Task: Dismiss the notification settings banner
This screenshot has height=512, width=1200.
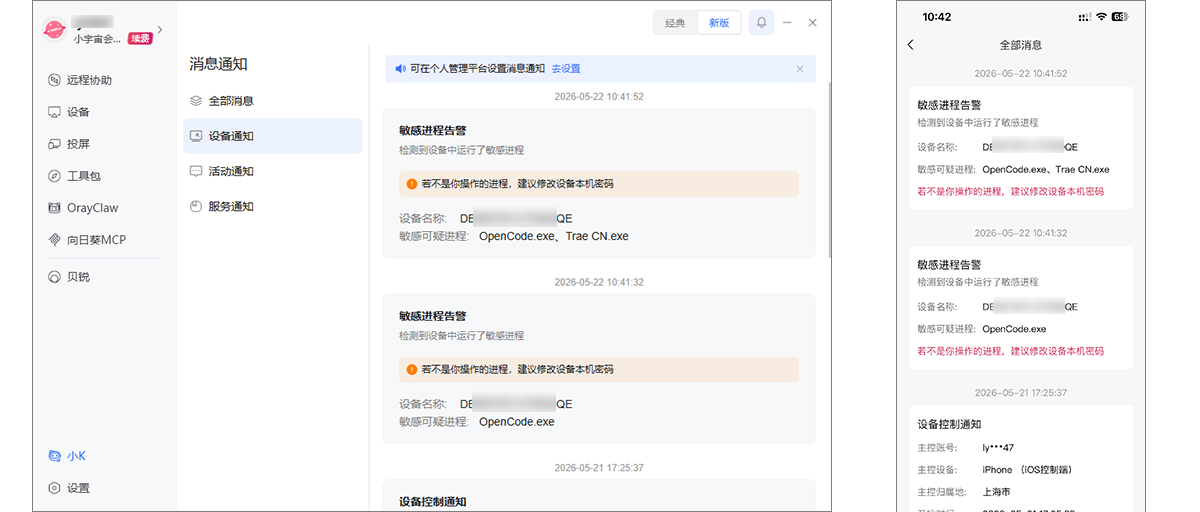Action: tap(799, 69)
